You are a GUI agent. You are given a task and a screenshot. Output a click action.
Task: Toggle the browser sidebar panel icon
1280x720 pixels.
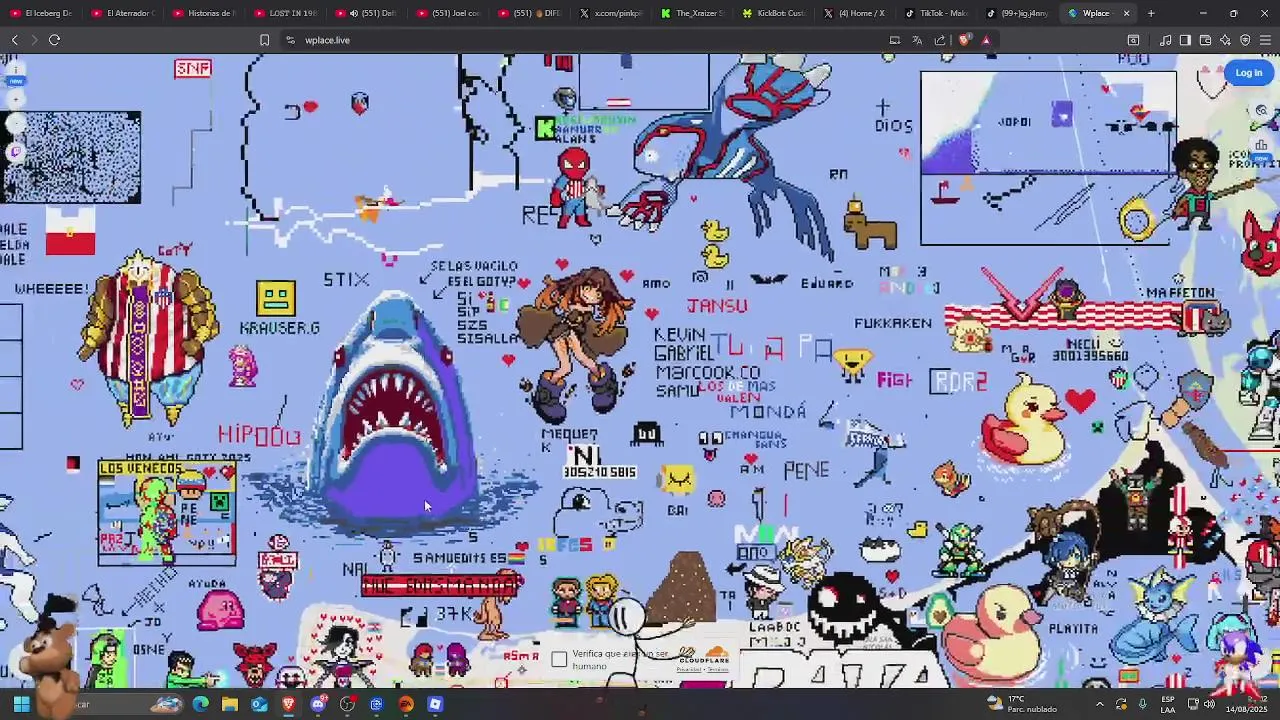coord(1185,40)
